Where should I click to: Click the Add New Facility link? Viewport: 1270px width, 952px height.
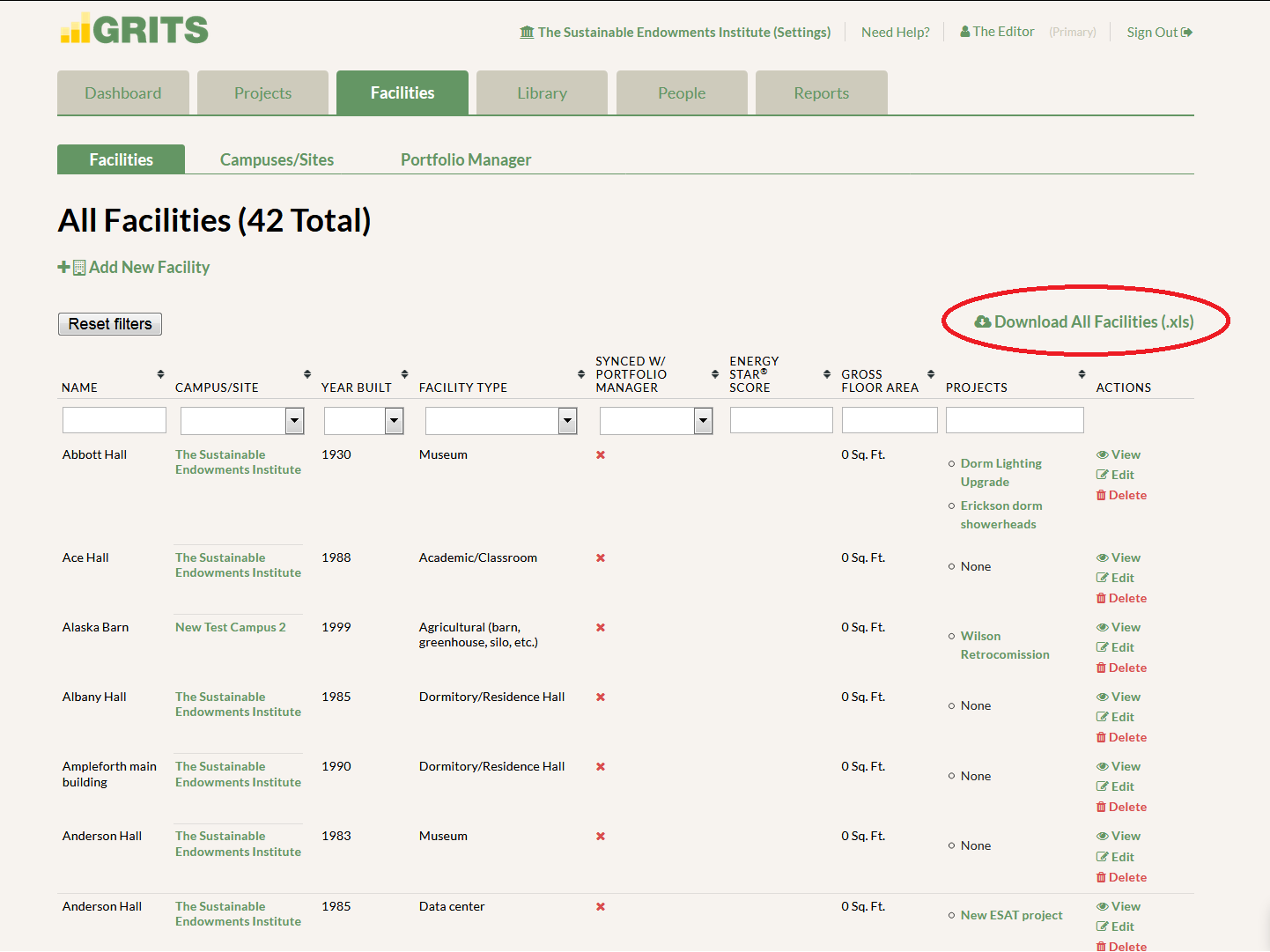click(x=134, y=267)
